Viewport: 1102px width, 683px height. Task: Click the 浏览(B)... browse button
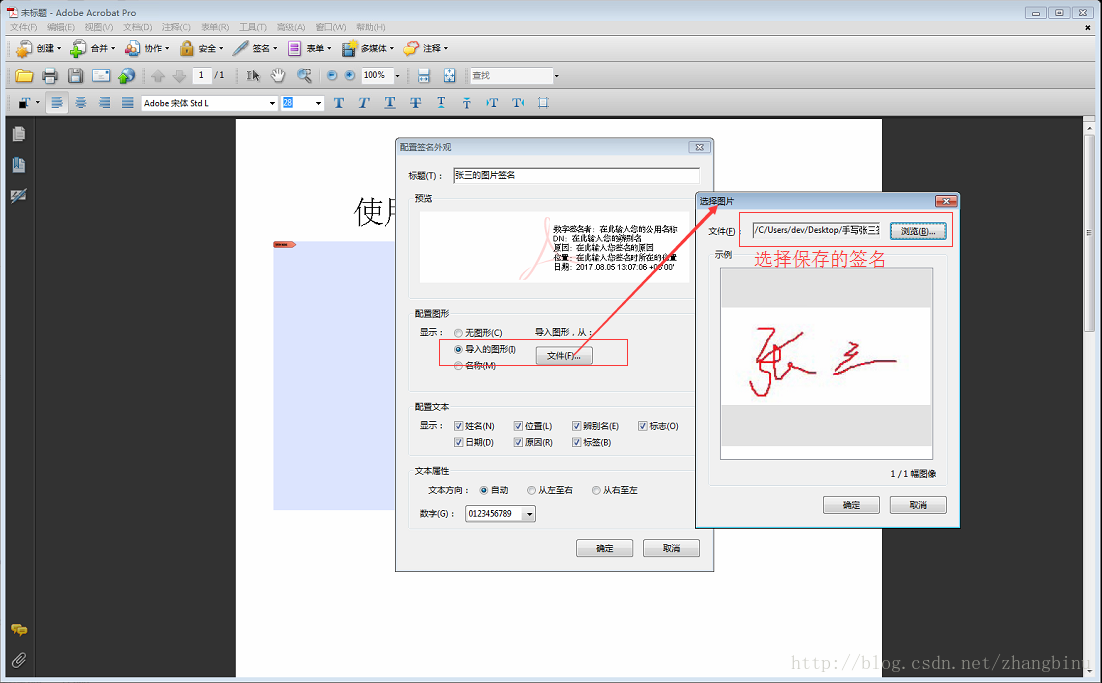(918, 231)
